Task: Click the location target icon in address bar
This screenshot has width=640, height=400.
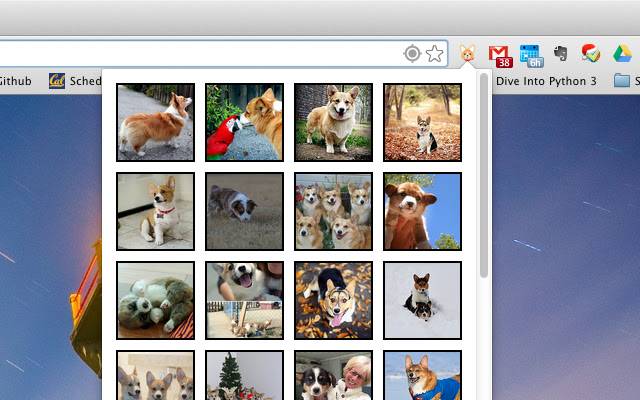Action: [412, 53]
